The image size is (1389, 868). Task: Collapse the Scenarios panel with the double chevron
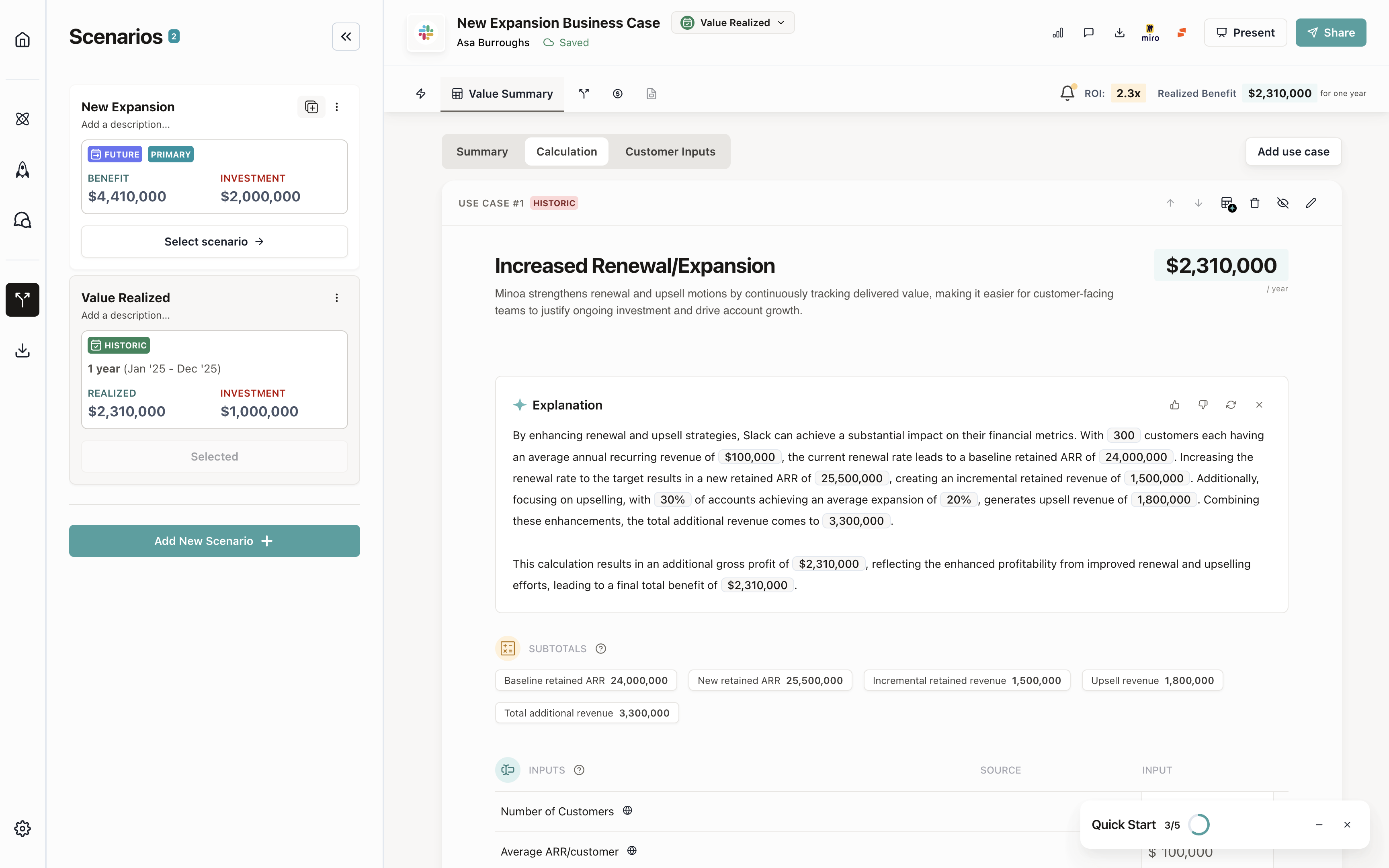click(x=346, y=37)
